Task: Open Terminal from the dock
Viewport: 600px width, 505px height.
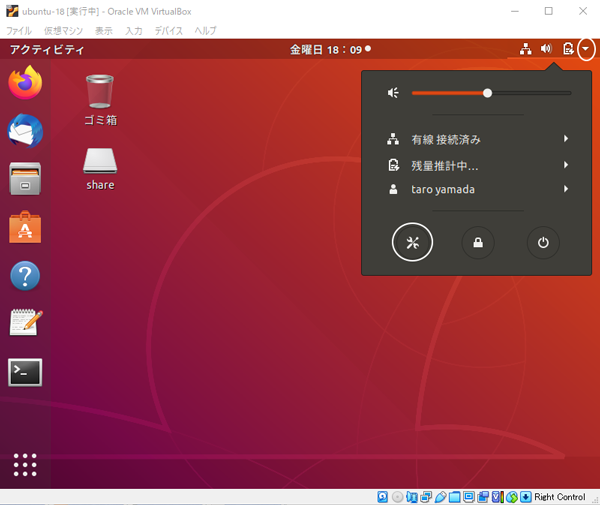Action: tap(25, 372)
